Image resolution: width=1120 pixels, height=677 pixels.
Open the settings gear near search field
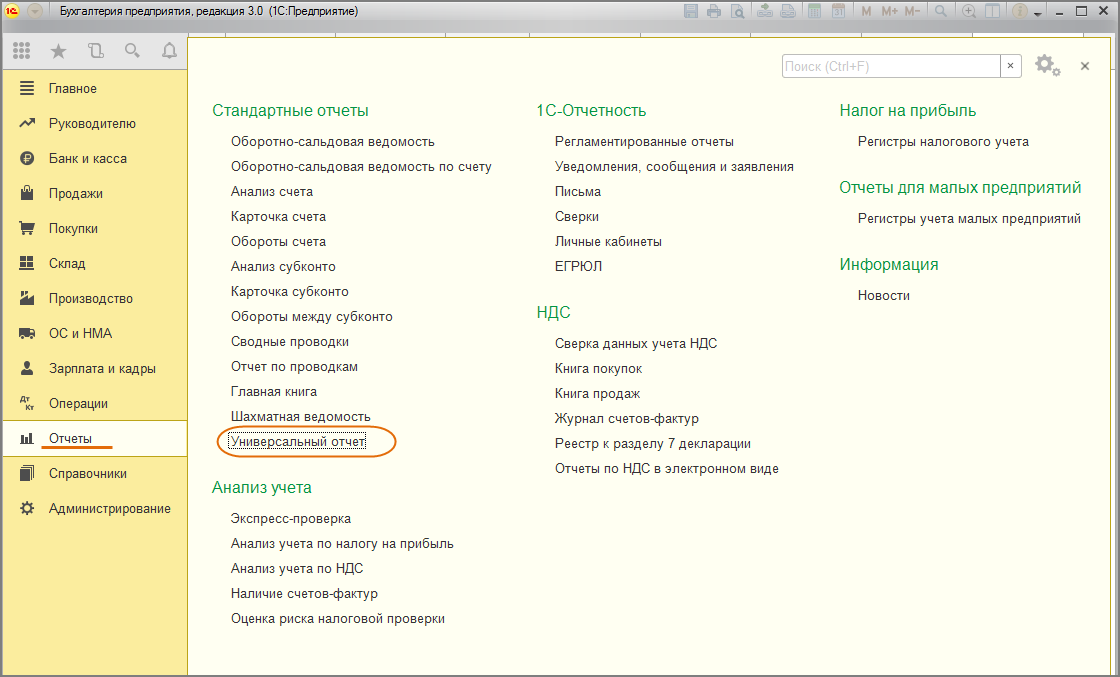pyautogui.click(x=1046, y=65)
